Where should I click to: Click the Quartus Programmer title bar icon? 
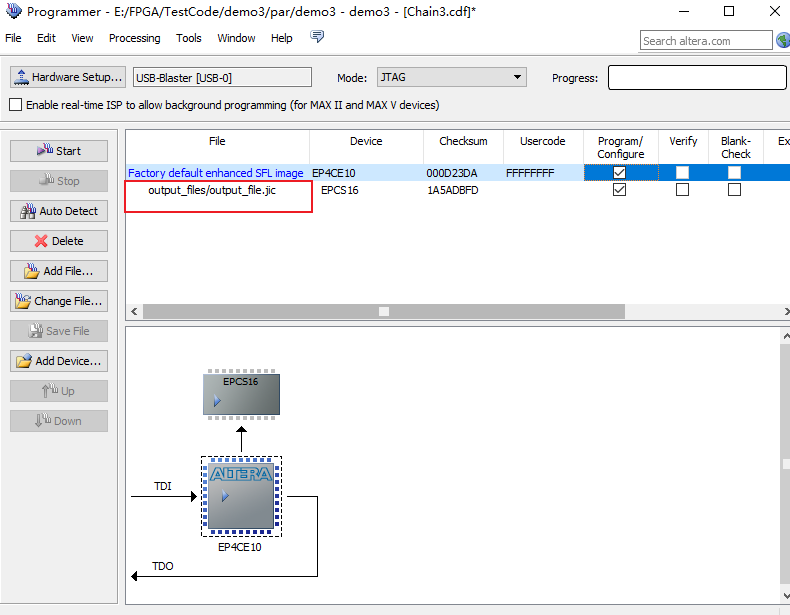(14, 11)
